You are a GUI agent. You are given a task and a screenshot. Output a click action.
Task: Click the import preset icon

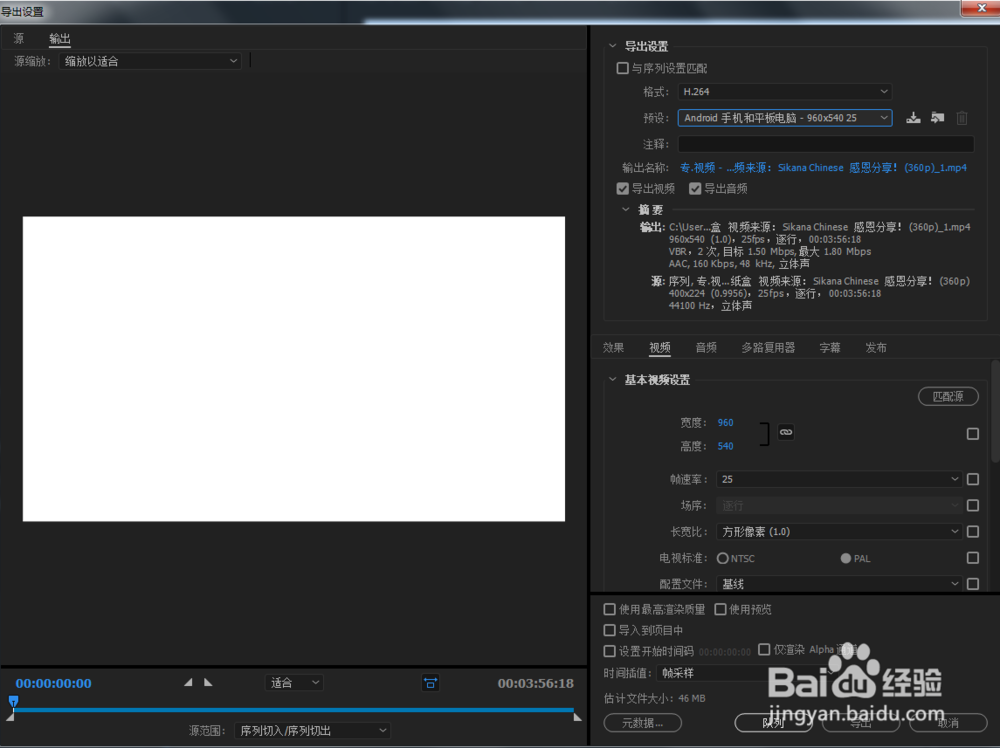938,118
